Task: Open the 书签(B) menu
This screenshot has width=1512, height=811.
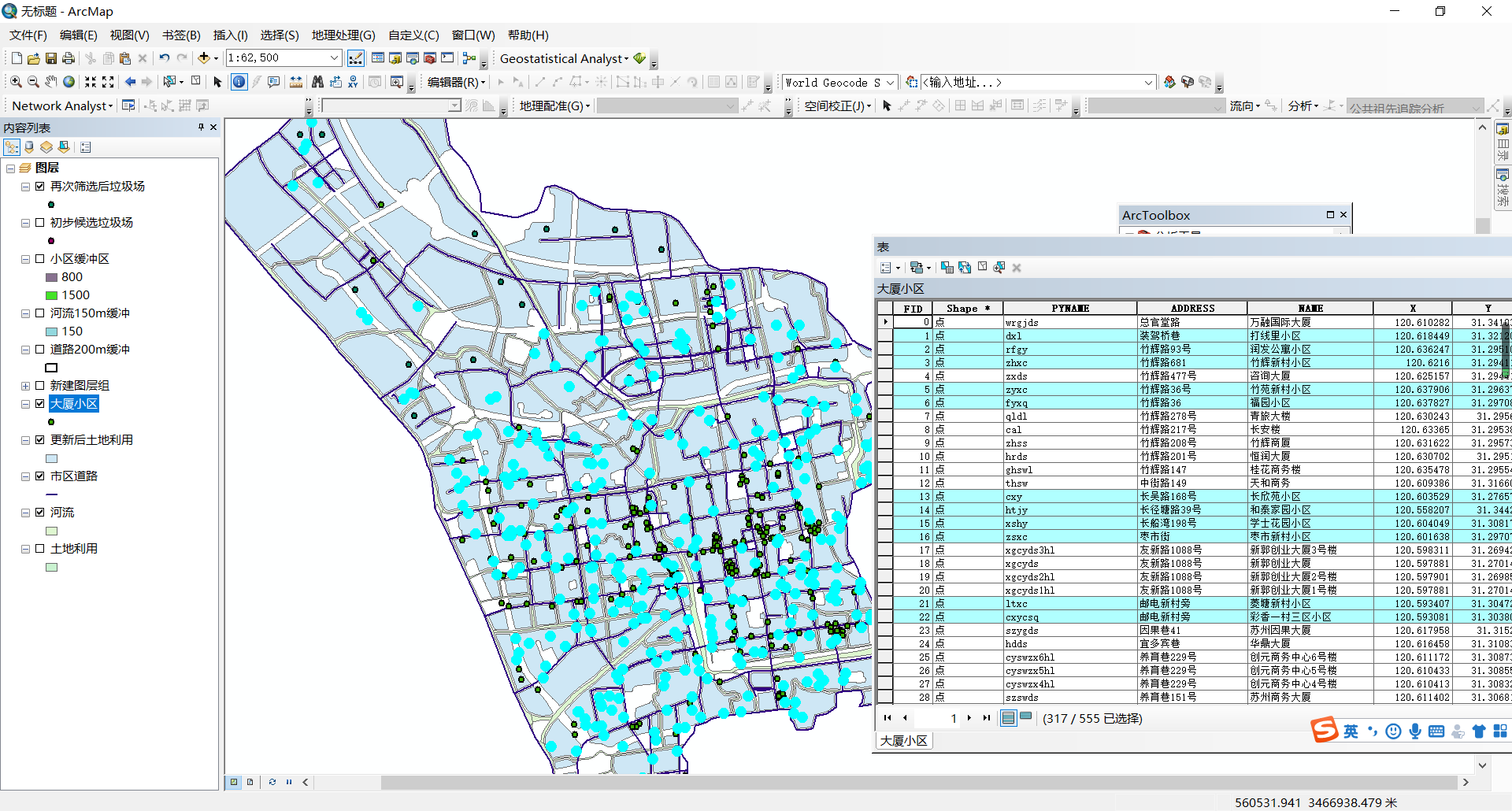Action: click(181, 35)
